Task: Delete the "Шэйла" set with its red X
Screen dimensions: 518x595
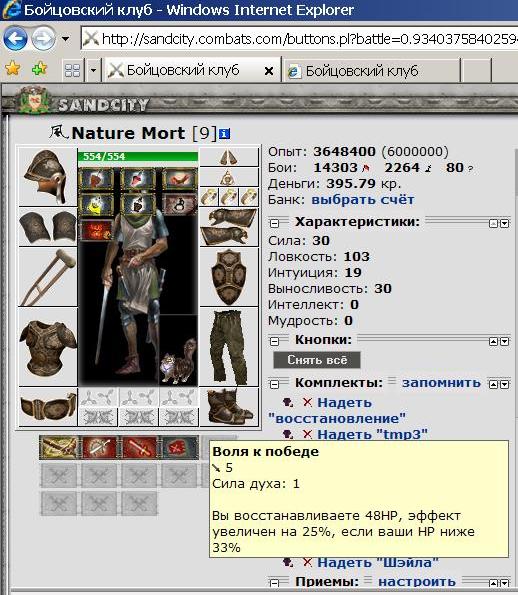Action: 307,562
